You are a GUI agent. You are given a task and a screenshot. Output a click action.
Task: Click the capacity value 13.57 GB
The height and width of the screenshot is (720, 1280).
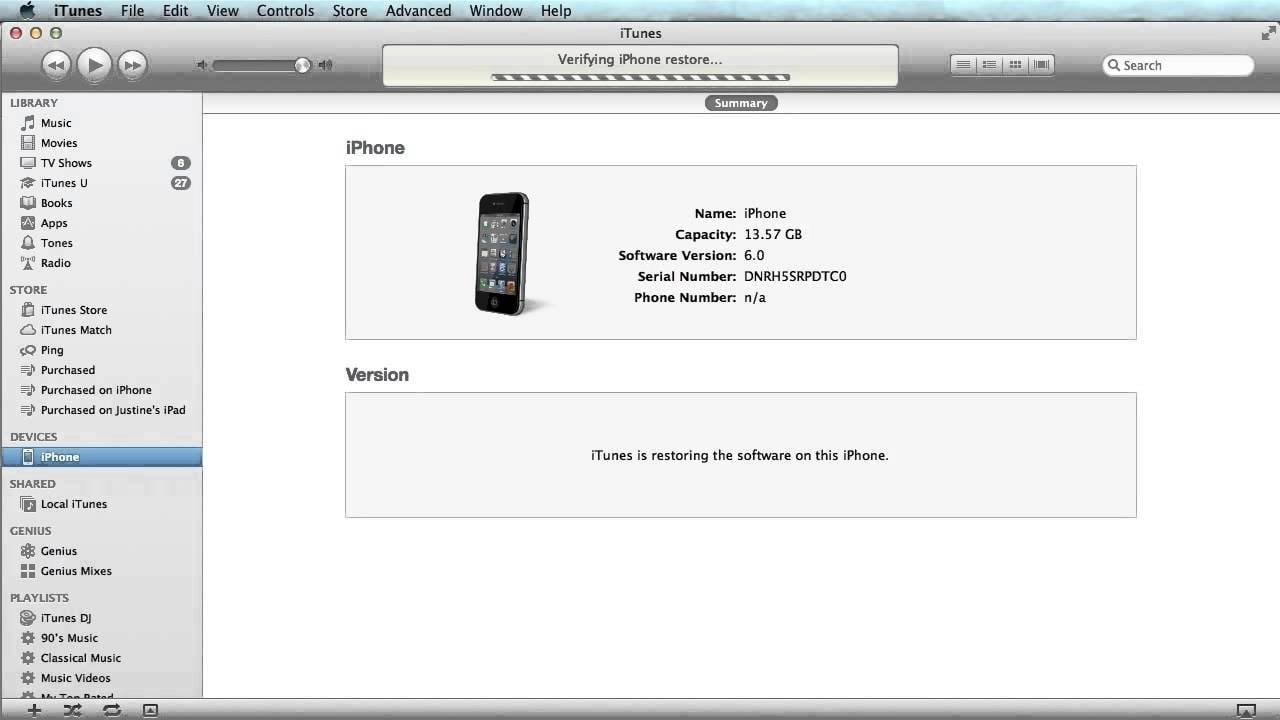773,234
